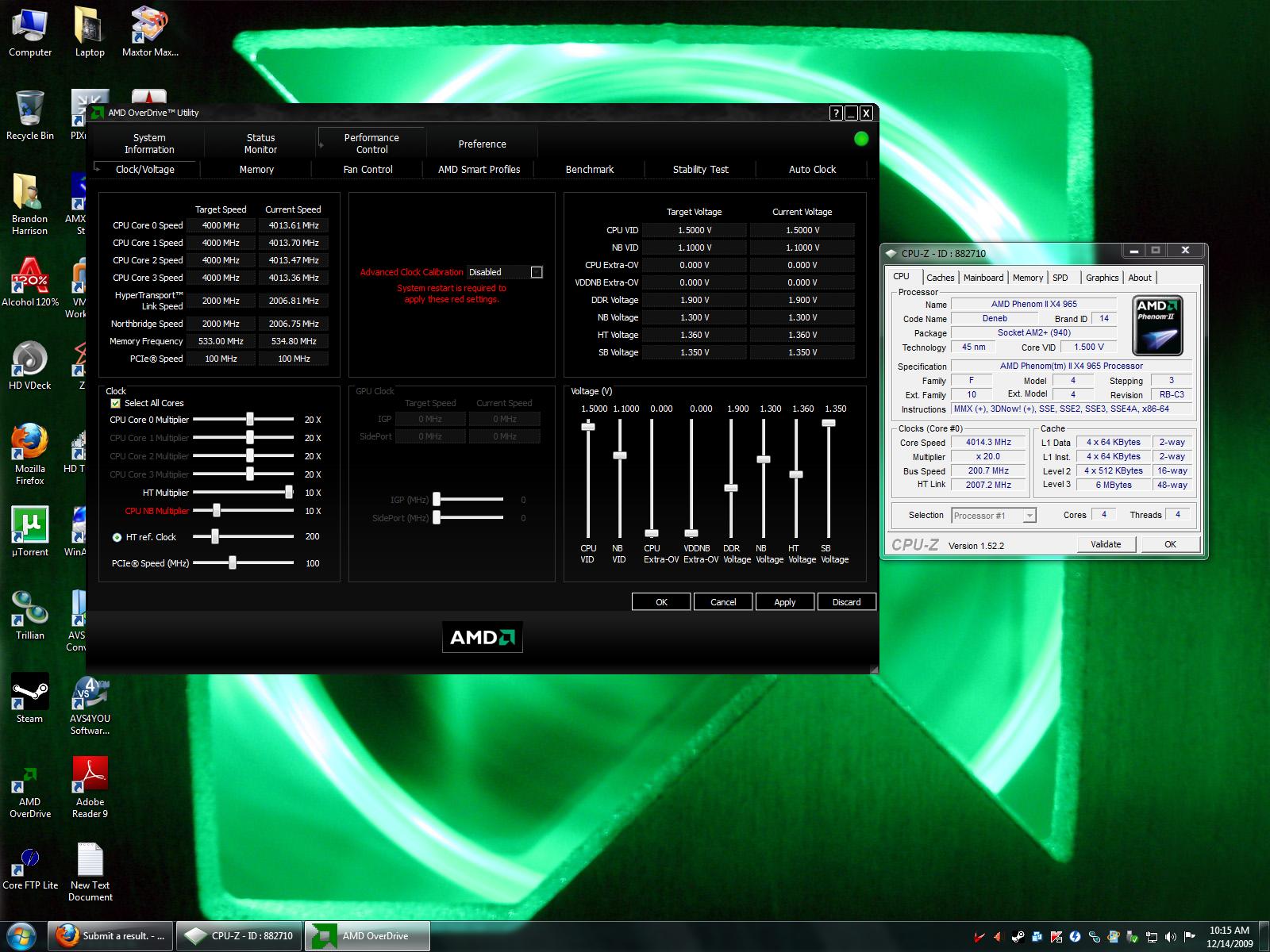
Task: Toggle the Select All Cores checkbox
Action: tap(116, 403)
